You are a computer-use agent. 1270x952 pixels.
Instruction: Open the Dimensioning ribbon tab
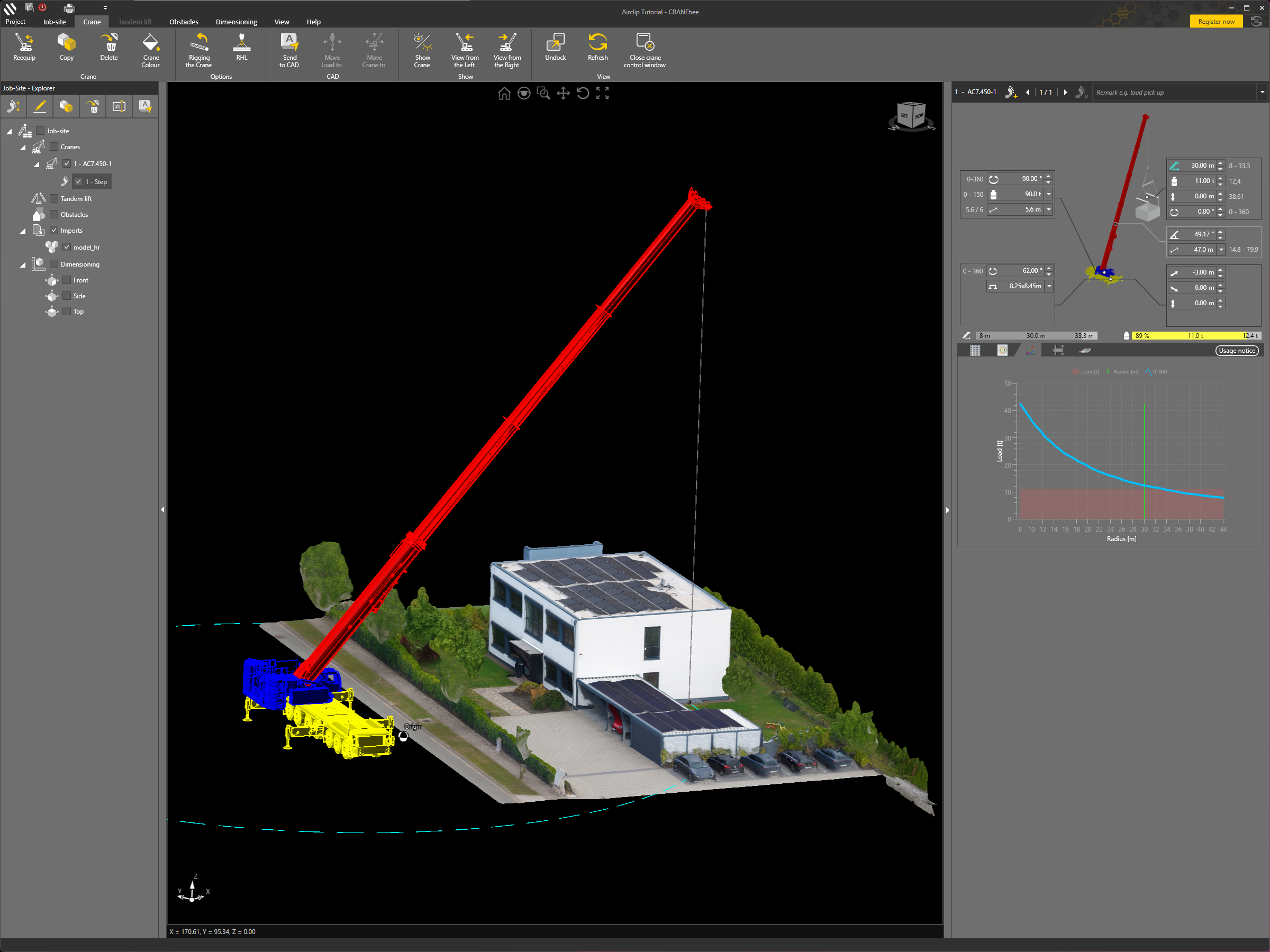(236, 22)
